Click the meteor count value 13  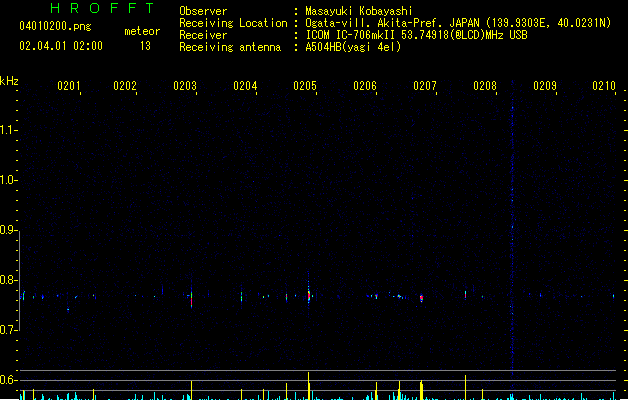pyautogui.click(x=145, y=46)
